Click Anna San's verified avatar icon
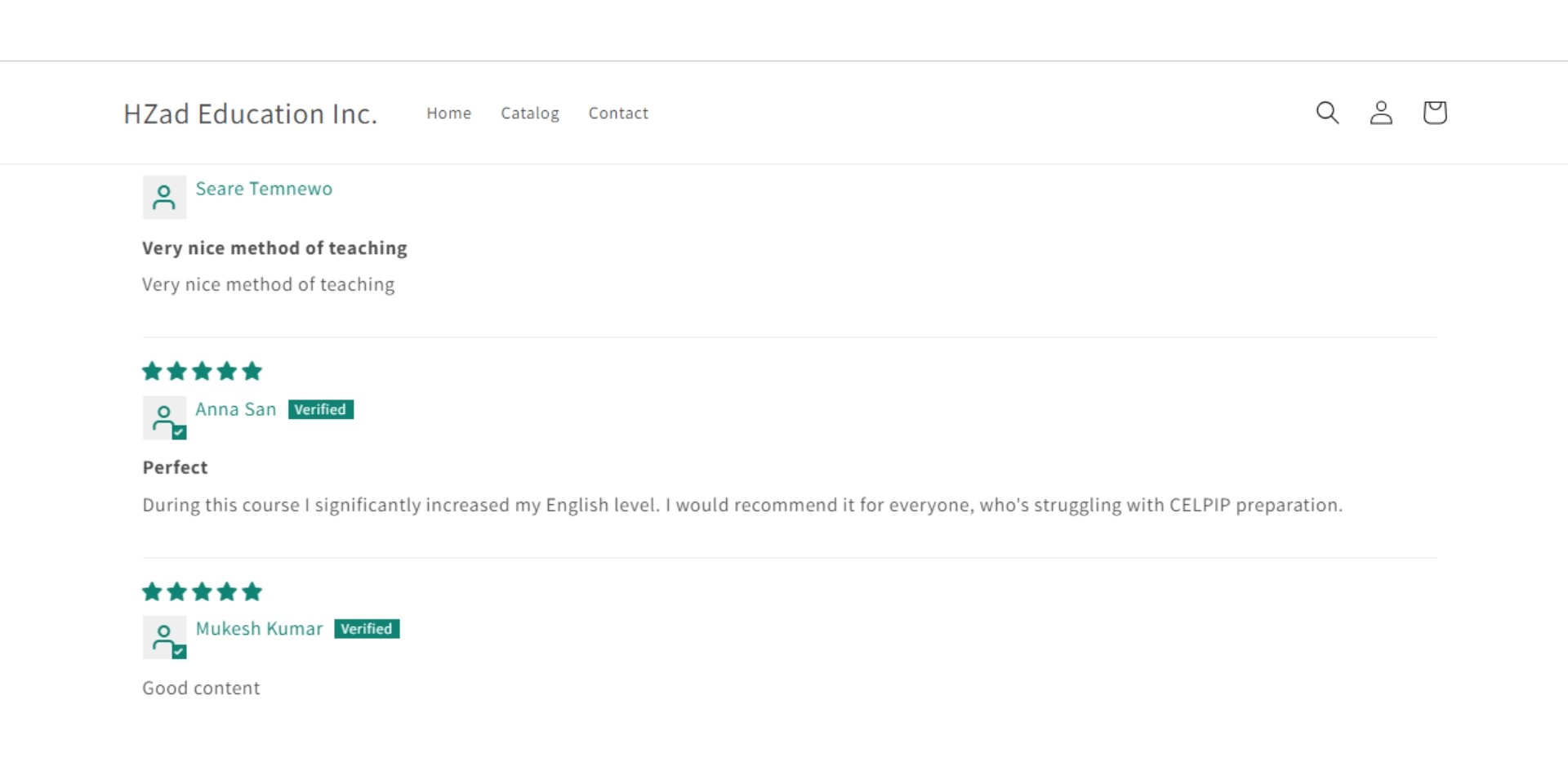Viewport: 1568px width, 758px height. 164,418
